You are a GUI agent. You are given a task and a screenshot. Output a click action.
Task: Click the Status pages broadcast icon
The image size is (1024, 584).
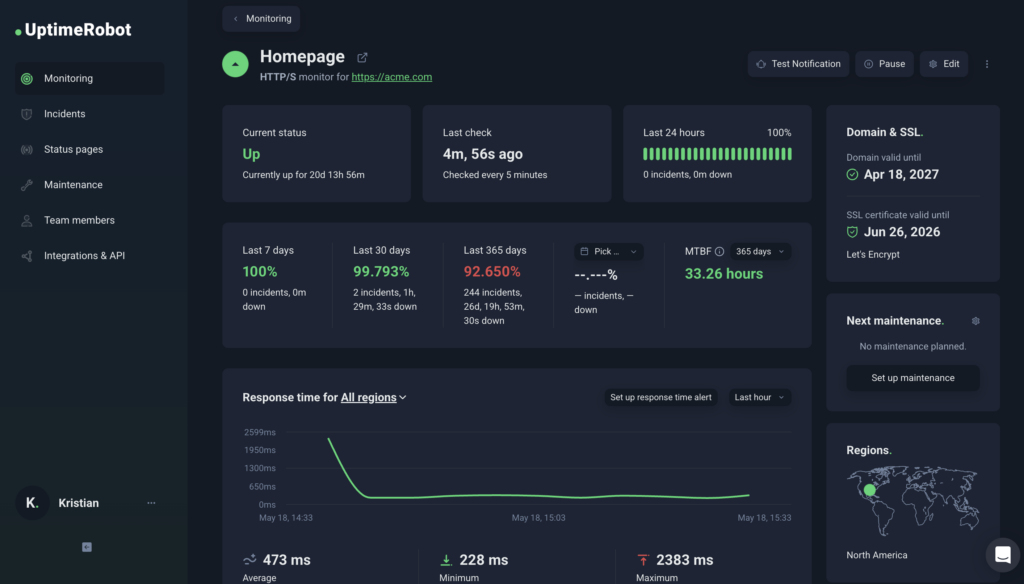27,150
